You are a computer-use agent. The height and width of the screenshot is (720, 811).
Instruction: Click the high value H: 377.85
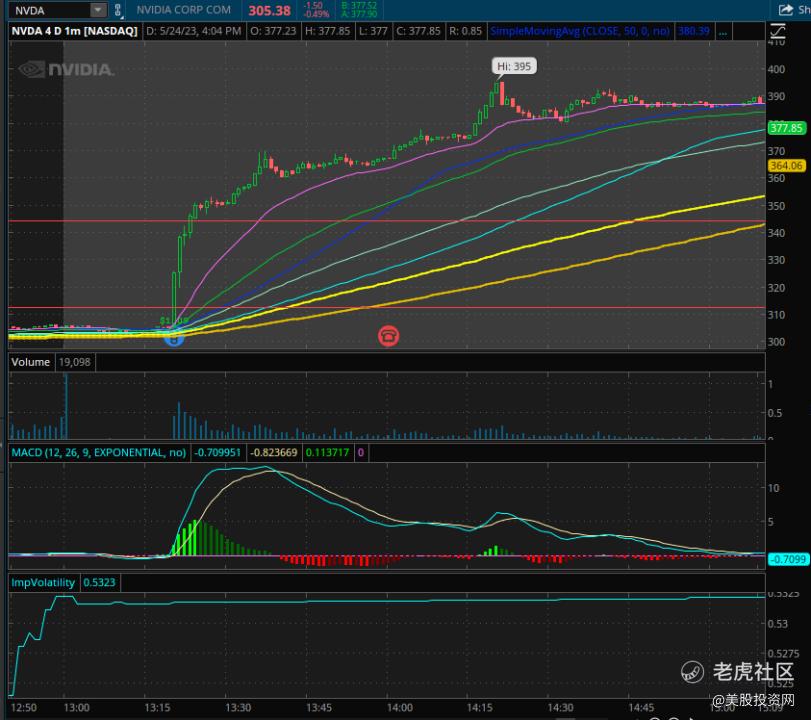328,32
